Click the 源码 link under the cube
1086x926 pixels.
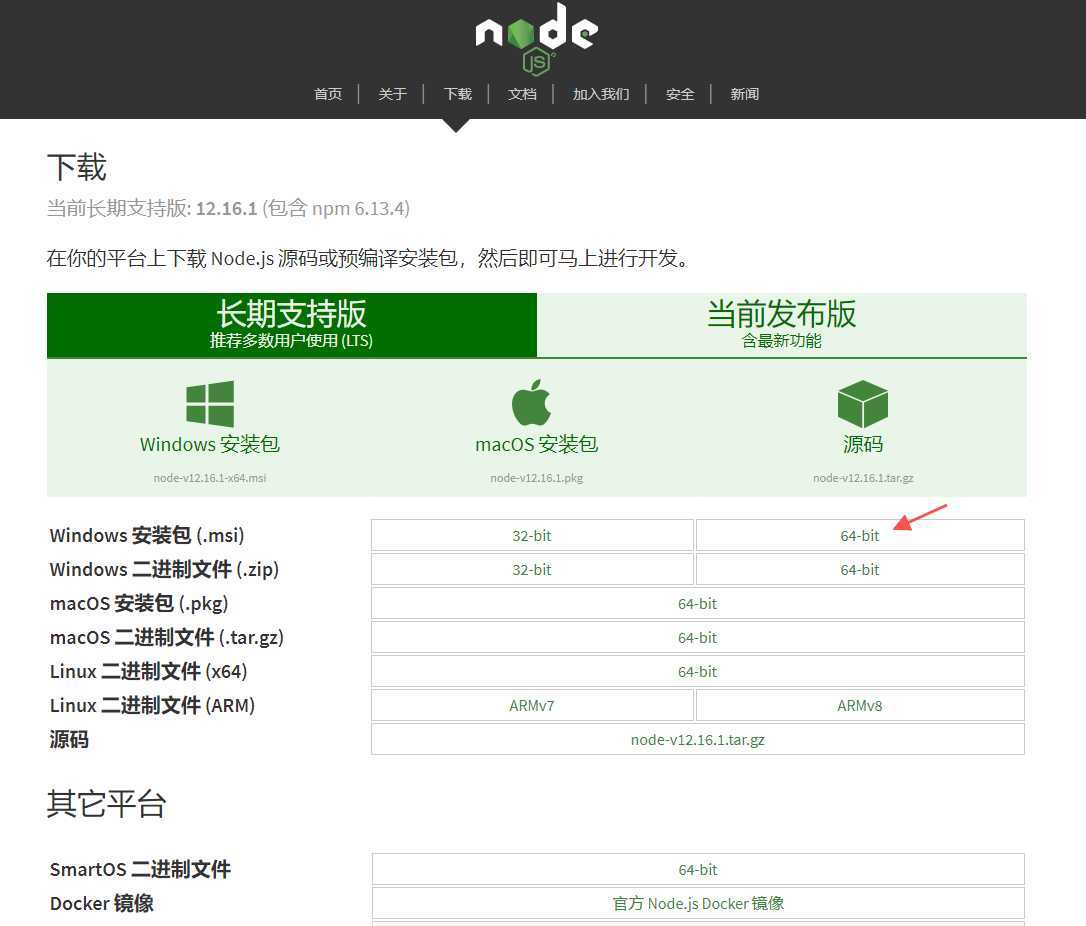pos(863,444)
